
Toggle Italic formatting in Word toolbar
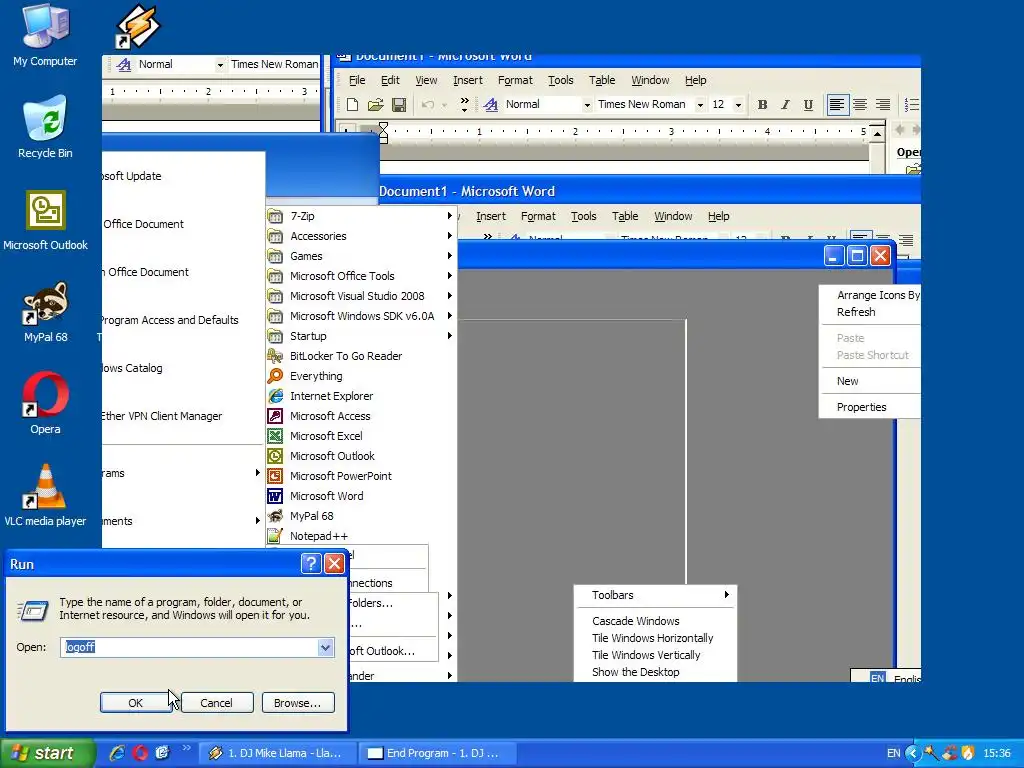tap(786, 104)
